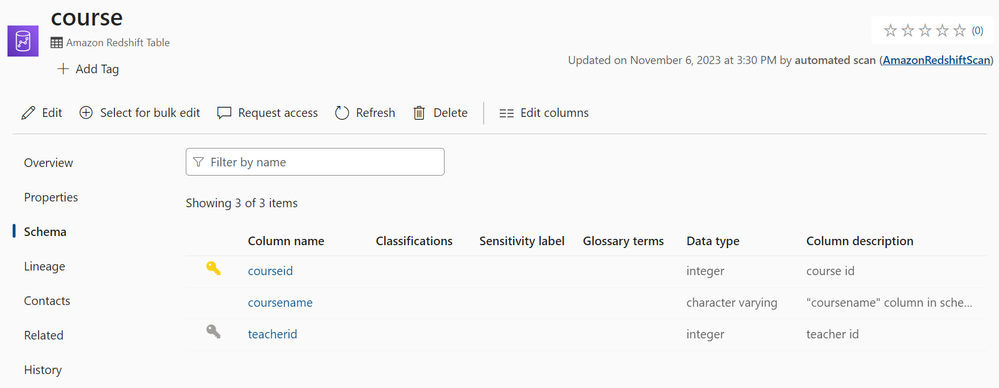Click the Filter by name input field
The height and width of the screenshot is (388, 999).
pos(315,162)
